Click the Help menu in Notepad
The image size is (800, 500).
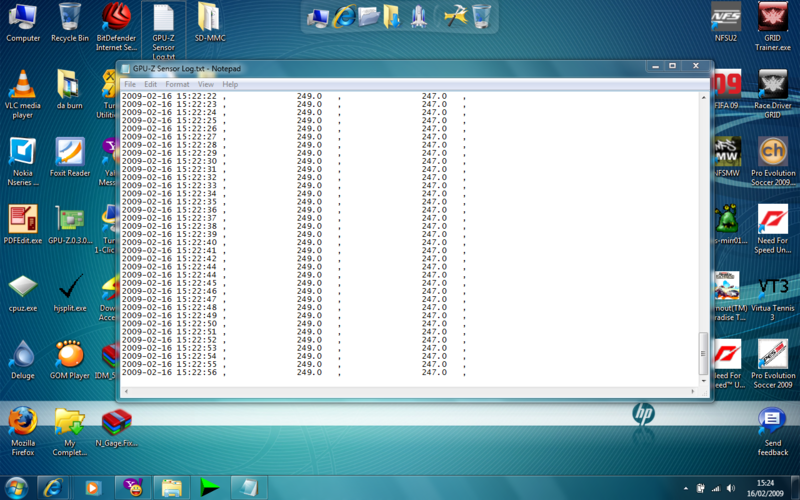tap(230, 84)
